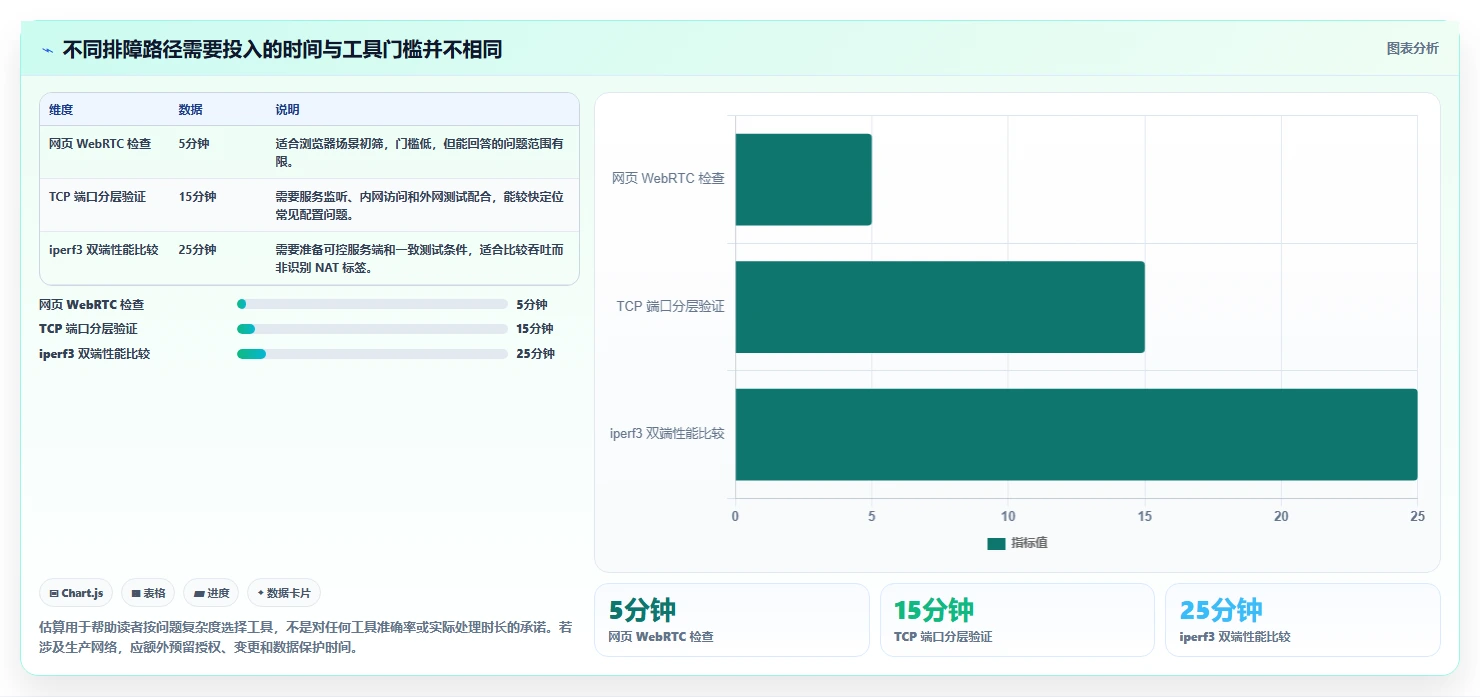
Task: Toggle the 指标值 legend color box
Action: 996,543
